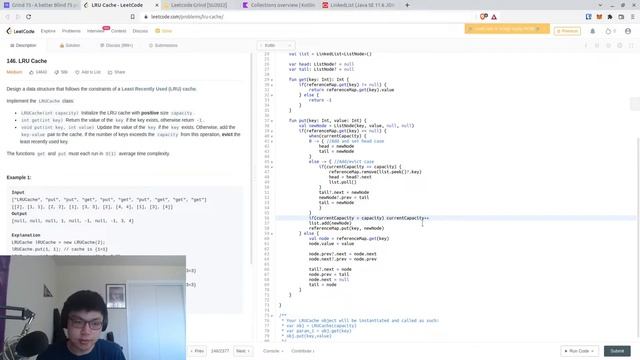640x360 pixels.
Task: Click the Premium button
Action: pos(567,31)
